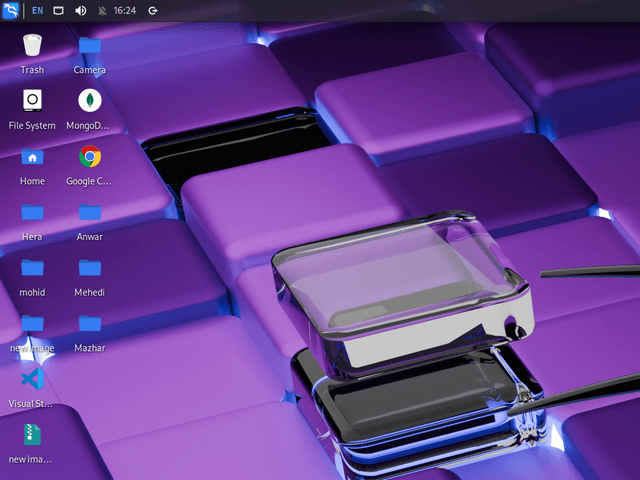The image size is (640, 480).
Task: Open the Camera folder
Action: click(x=90, y=46)
